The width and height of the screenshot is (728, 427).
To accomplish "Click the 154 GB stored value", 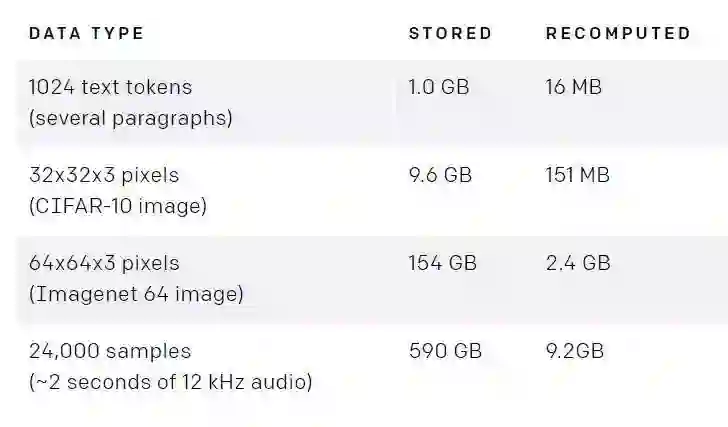I will pyautogui.click(x=443, y=263).
